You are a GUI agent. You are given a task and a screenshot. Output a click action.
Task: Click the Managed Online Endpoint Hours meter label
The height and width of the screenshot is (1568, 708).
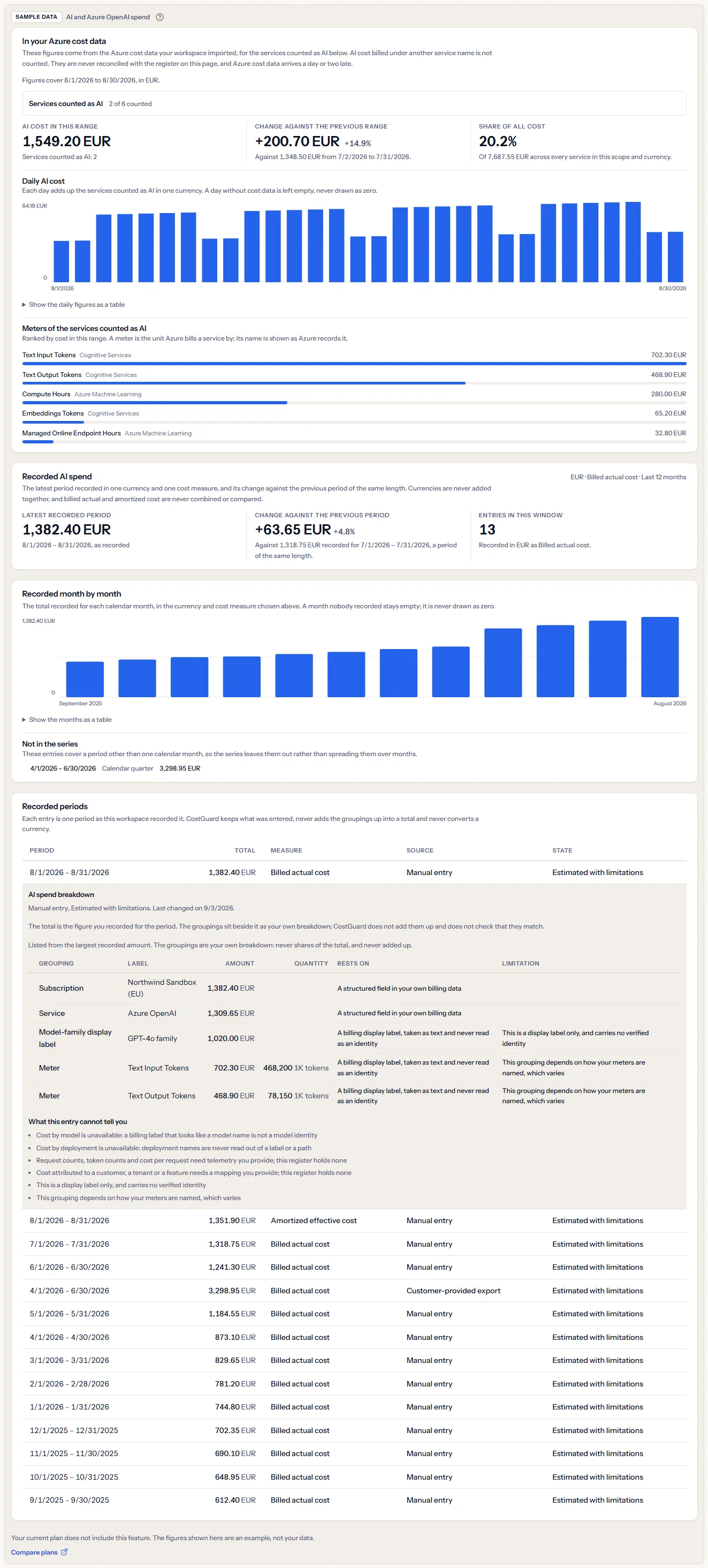(71, 433)
